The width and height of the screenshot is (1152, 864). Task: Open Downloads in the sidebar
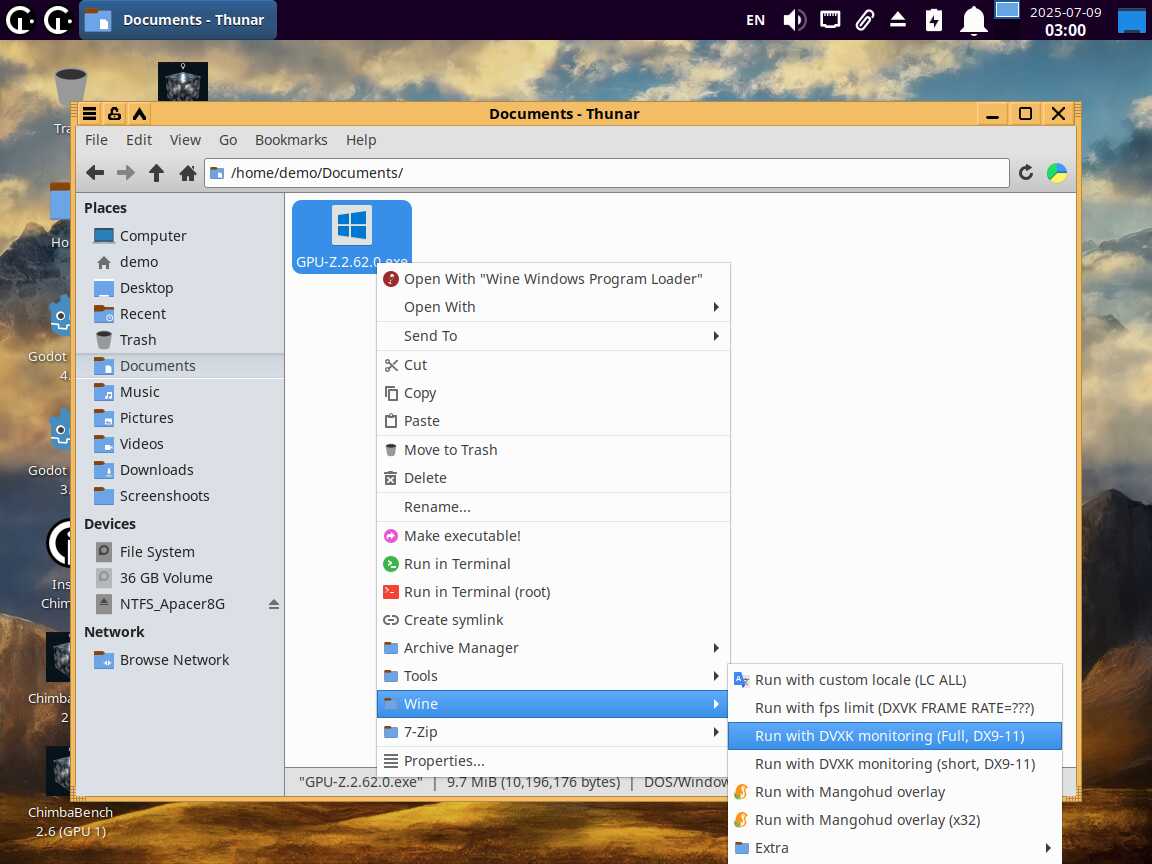(180, 469)
